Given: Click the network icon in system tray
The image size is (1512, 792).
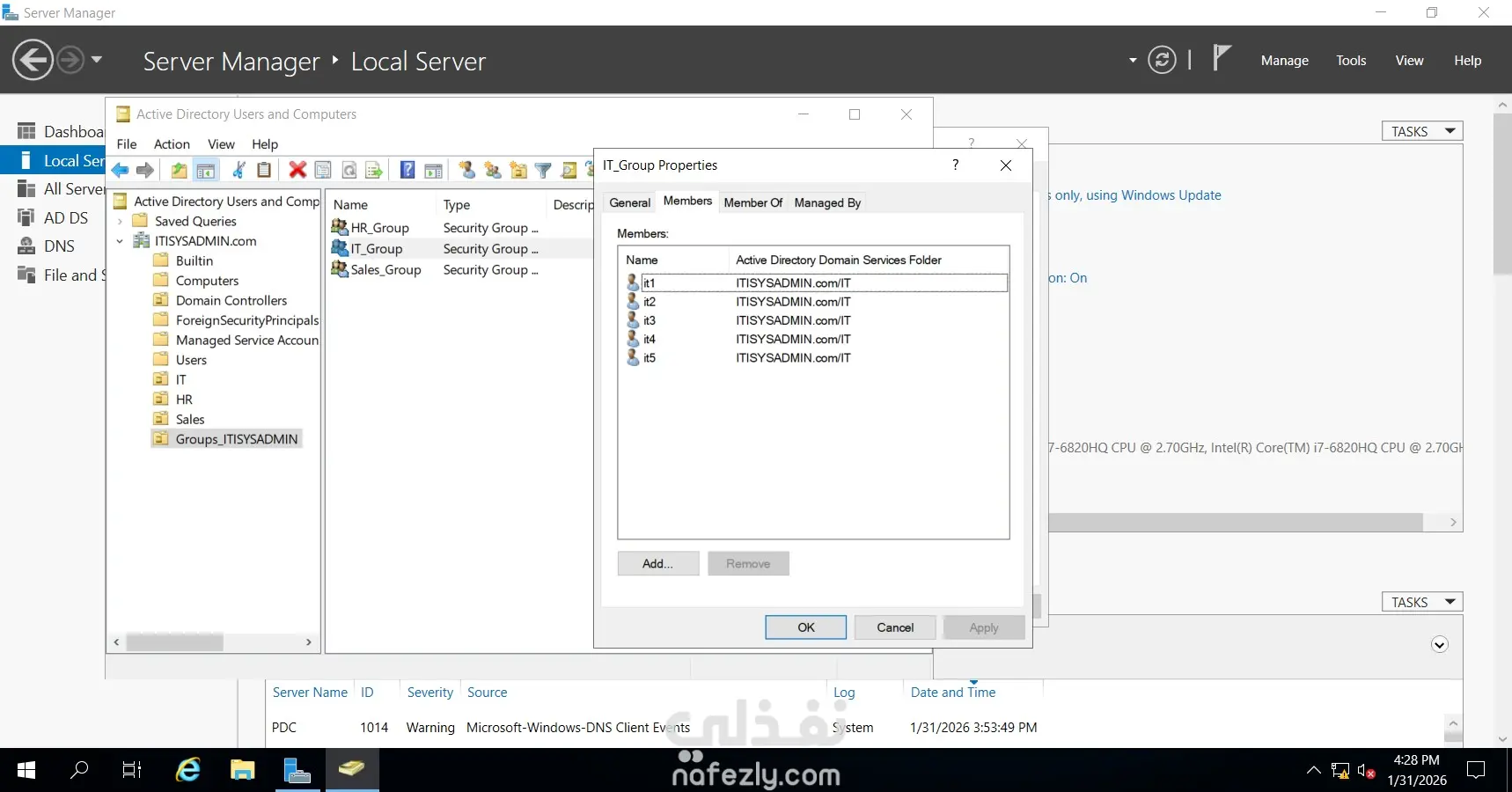Looking at the screenshot, I should coord(1340,772).
